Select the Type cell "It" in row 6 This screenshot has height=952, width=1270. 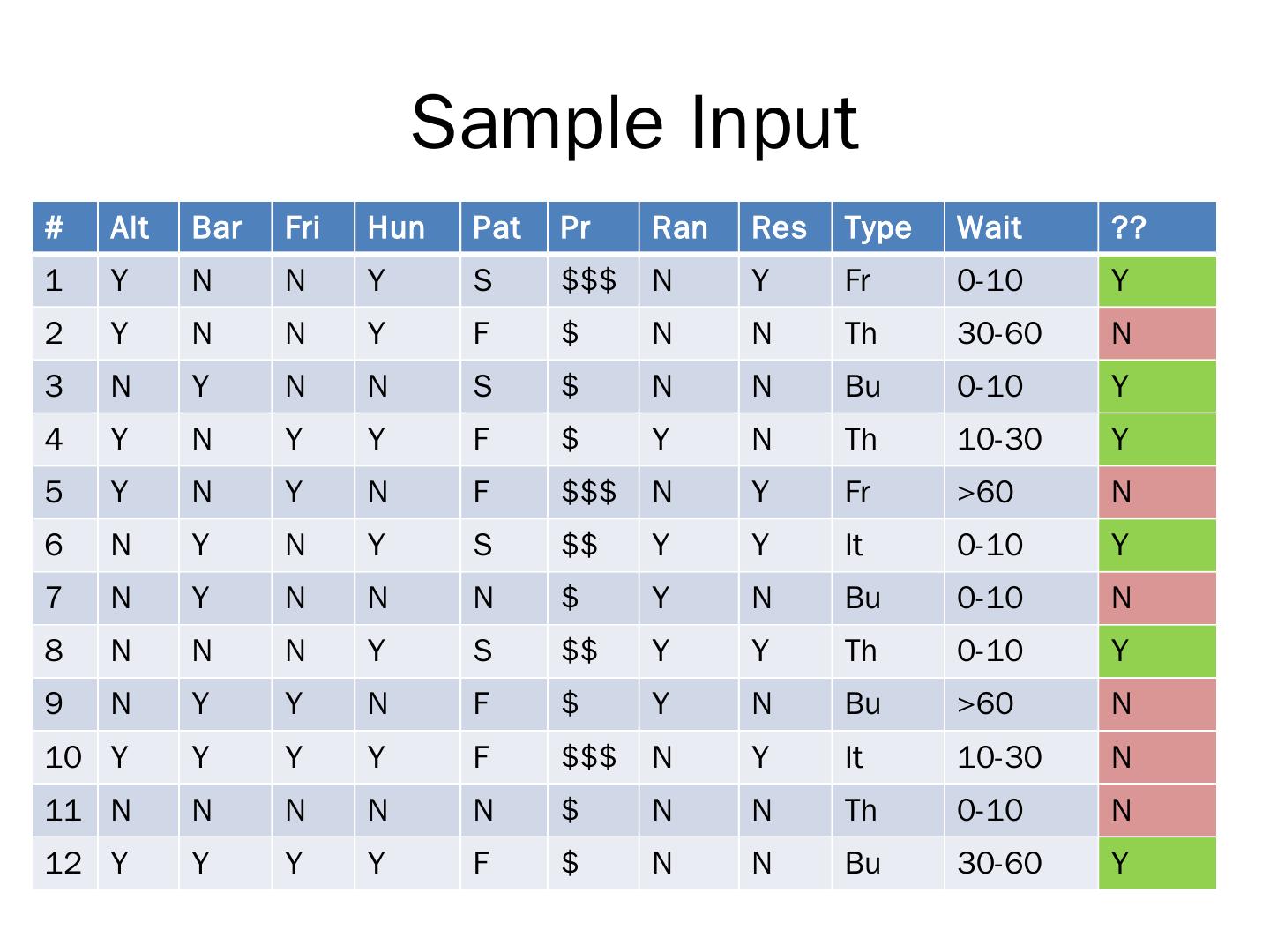[887, 545]
